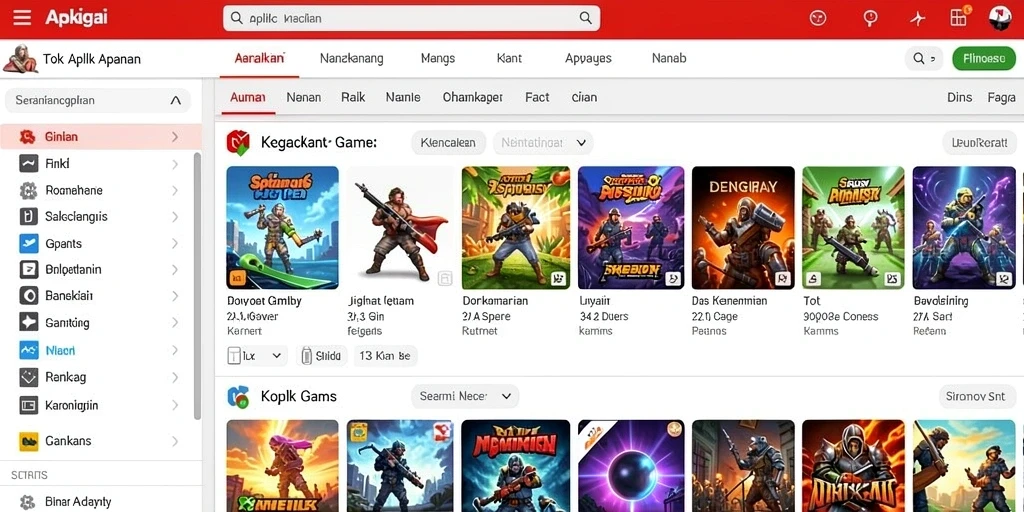Click the airplane icon in the header

[x=918, y=18]
